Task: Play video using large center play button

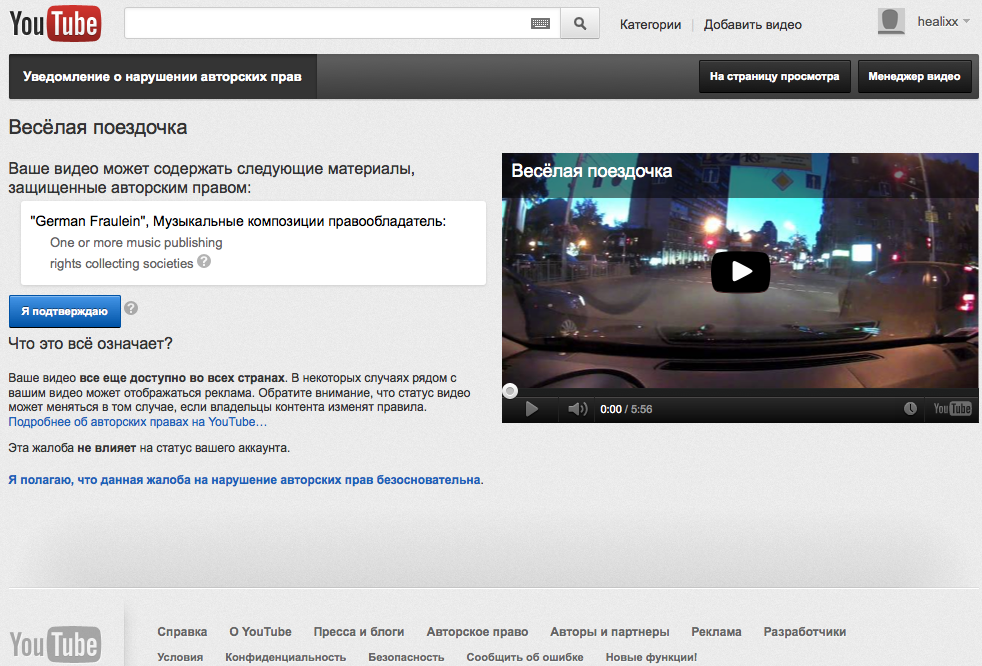Action: 740,272
